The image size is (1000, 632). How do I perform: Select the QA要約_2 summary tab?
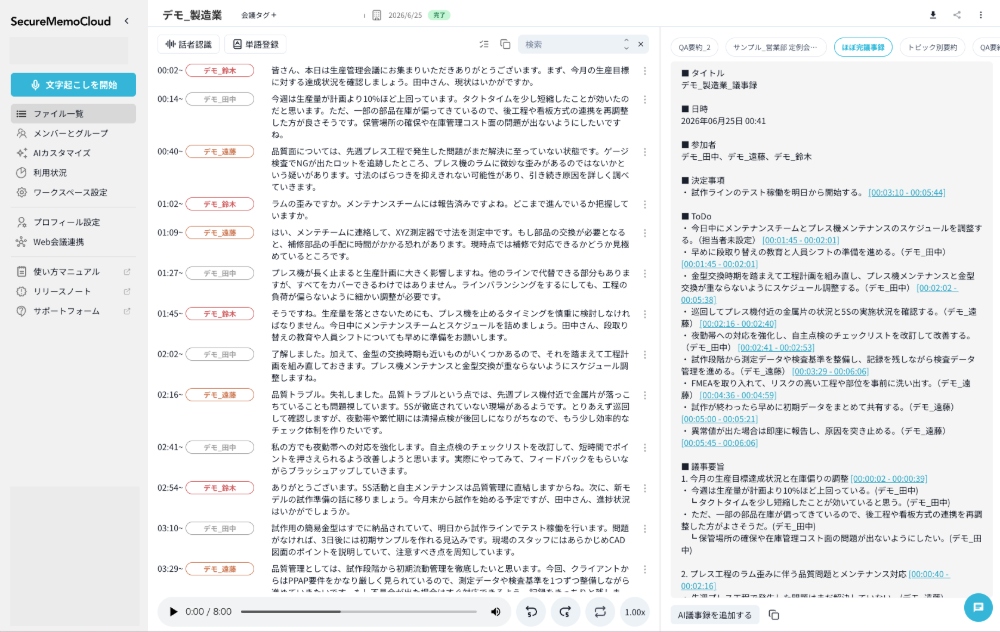(x=695, y=47)
